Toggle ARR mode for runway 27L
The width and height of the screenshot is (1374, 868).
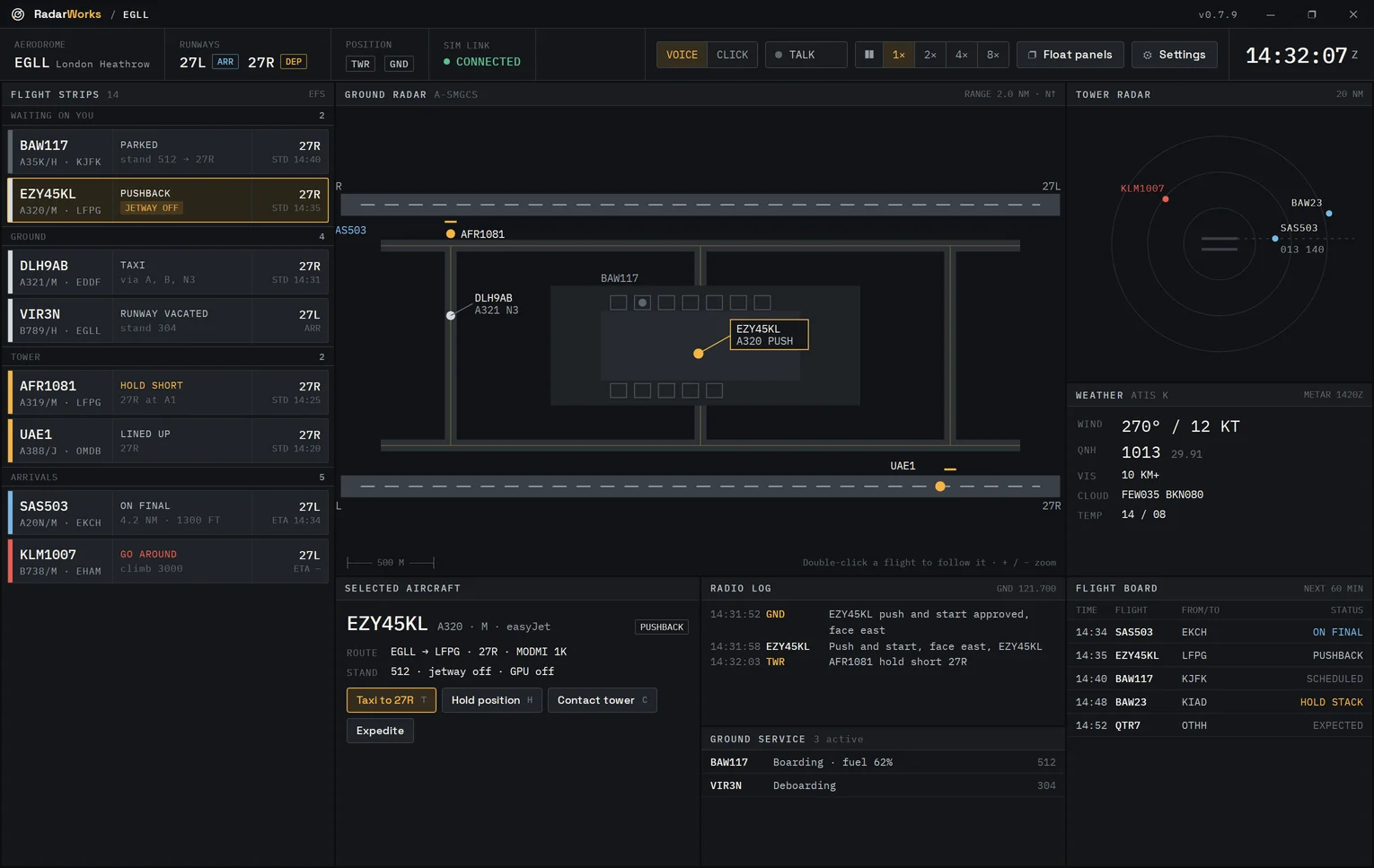[x=225, y=62]
